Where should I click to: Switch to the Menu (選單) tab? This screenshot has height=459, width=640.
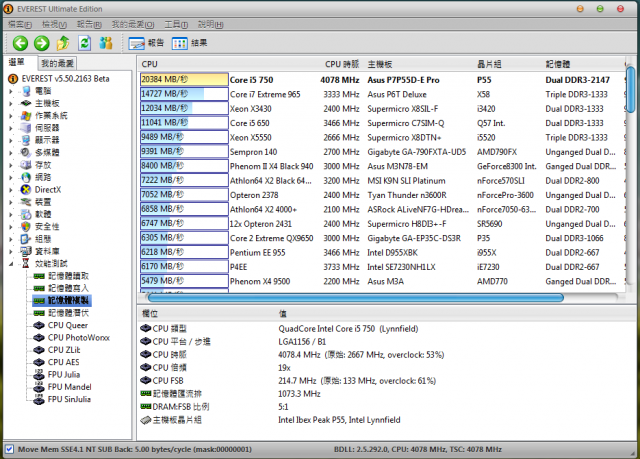coord(17,62)
